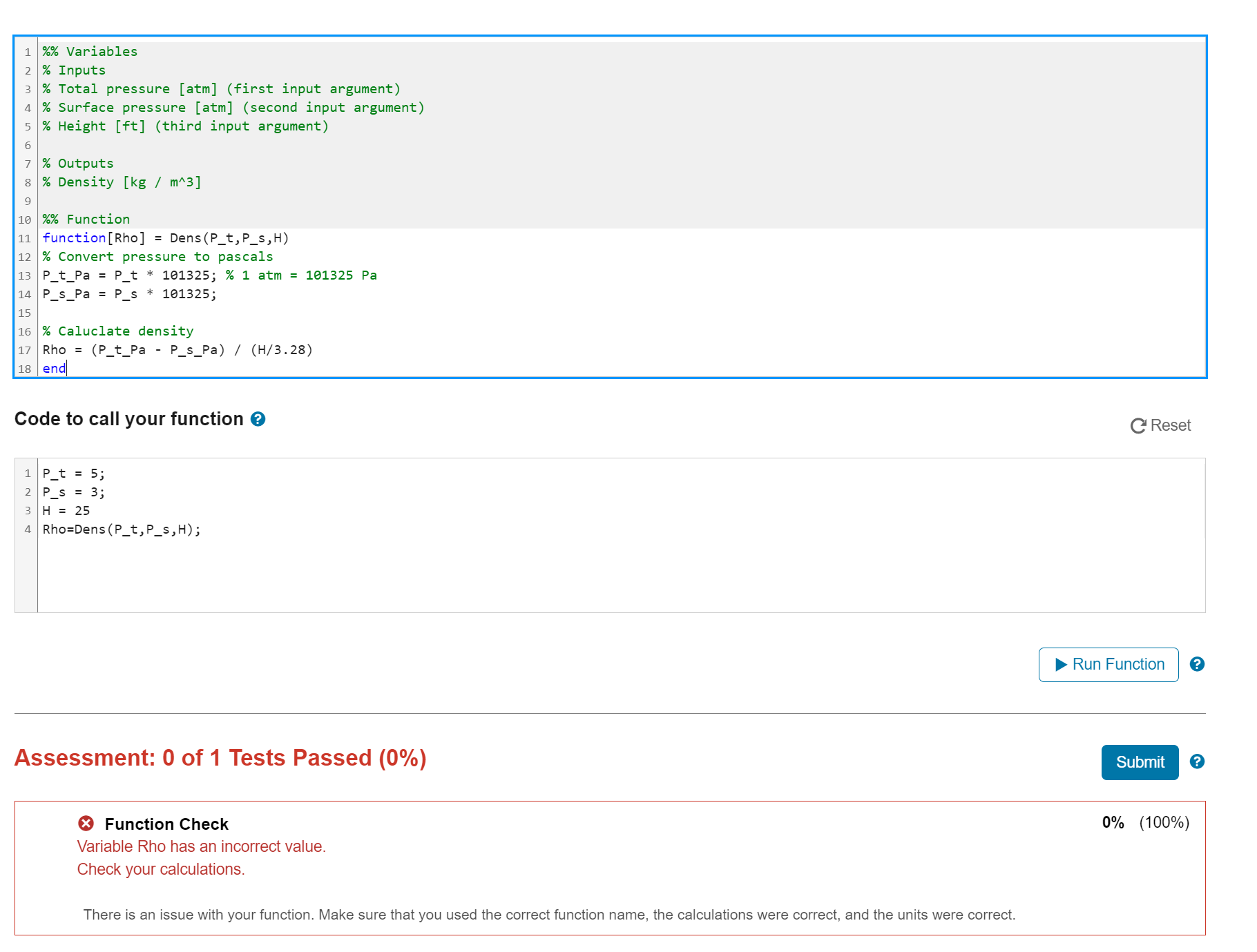This screenshot has width=1257, height=952.
Task: Click the '0%' score for Function Check
Action: click(x=1113, y=822)
